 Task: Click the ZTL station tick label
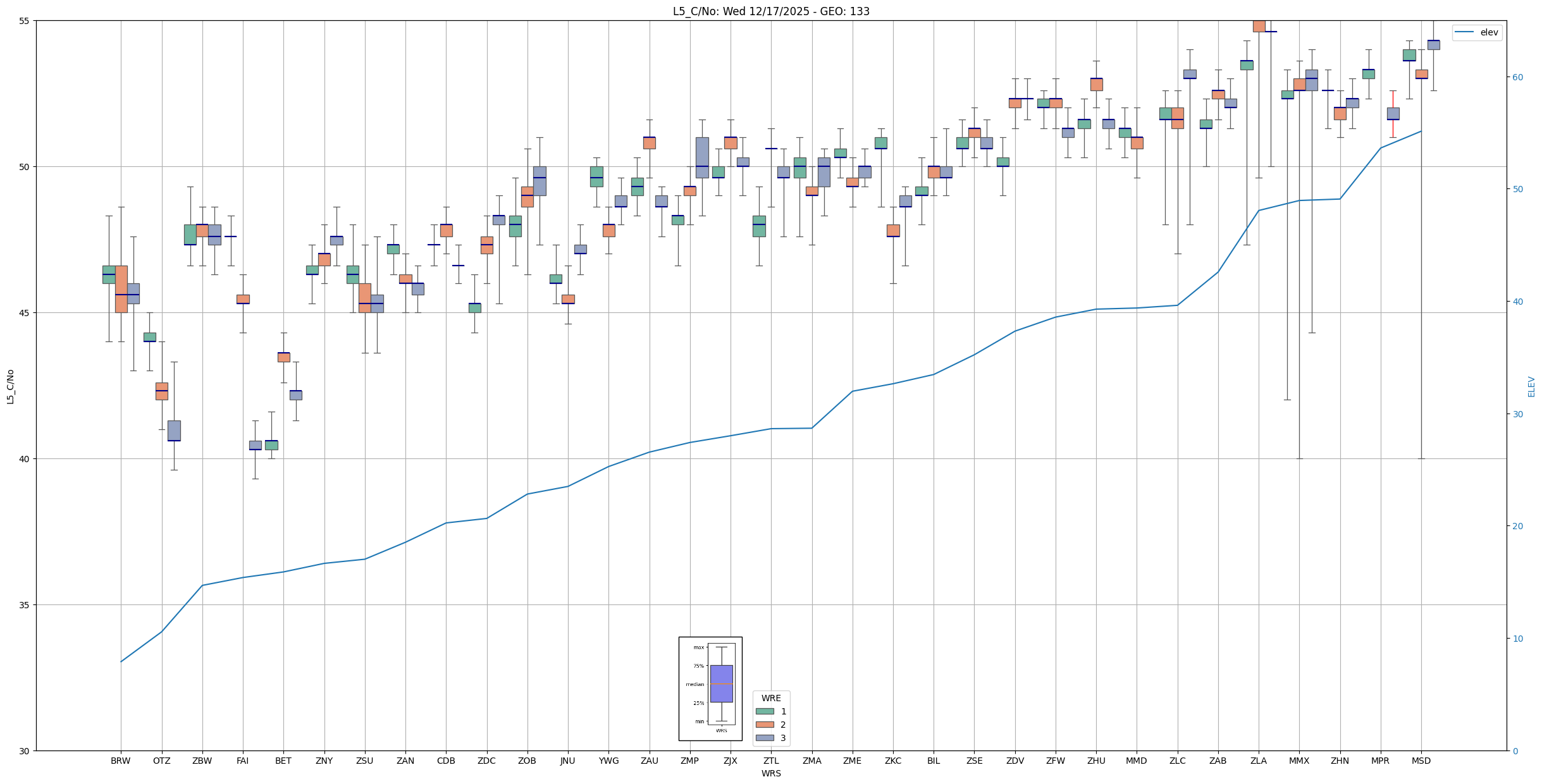click(770, 761)
